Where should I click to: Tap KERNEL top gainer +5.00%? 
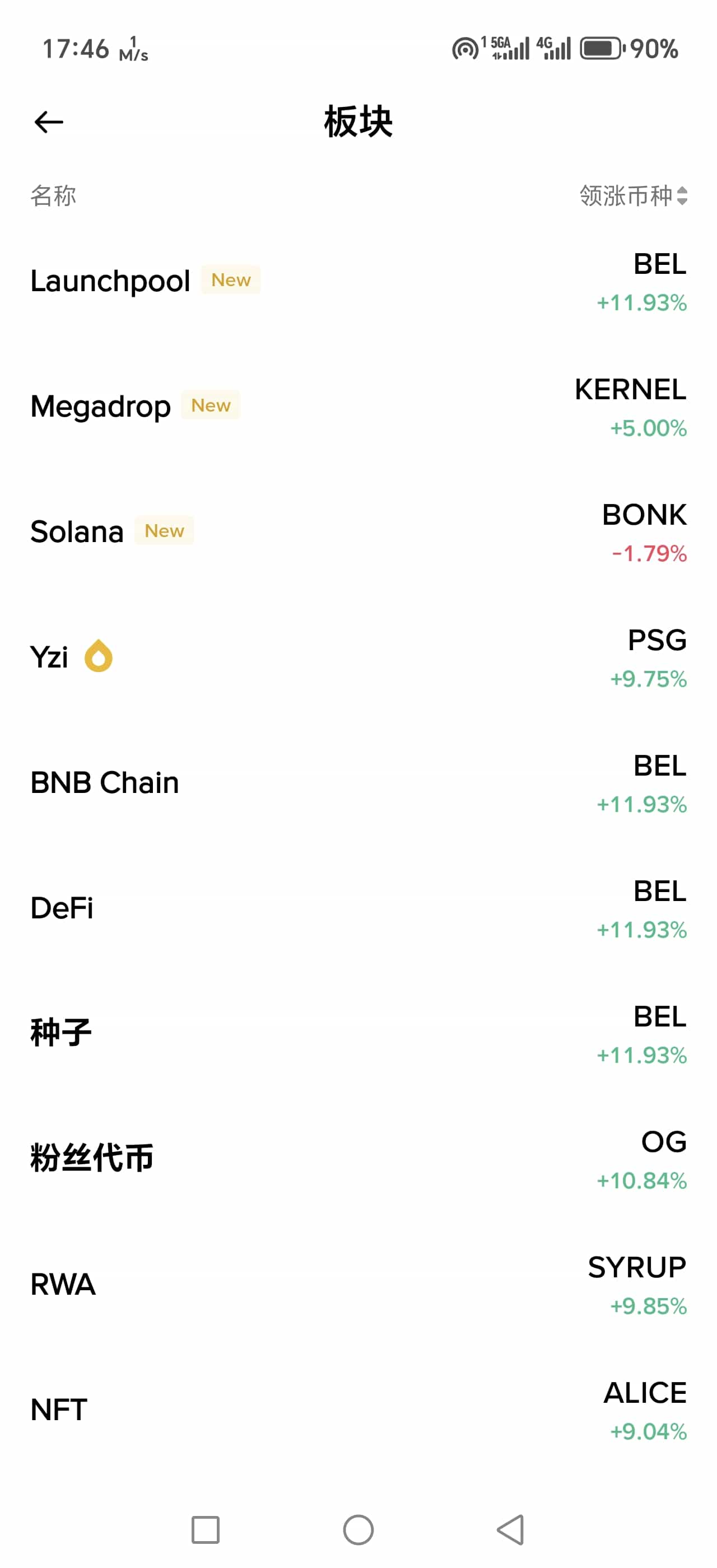(x=631, y=407)
